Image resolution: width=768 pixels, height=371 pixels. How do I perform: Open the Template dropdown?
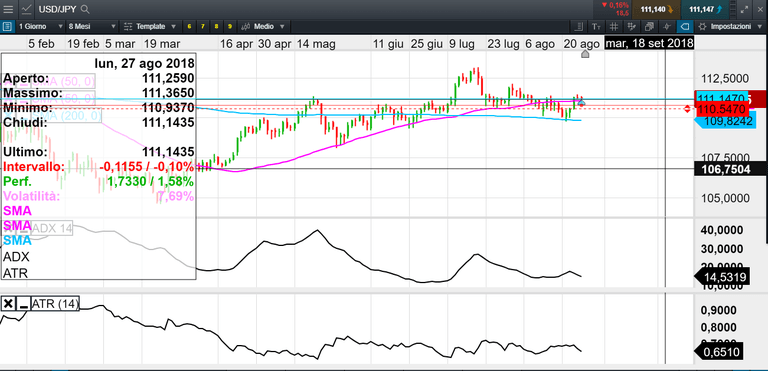coord(150,26)
